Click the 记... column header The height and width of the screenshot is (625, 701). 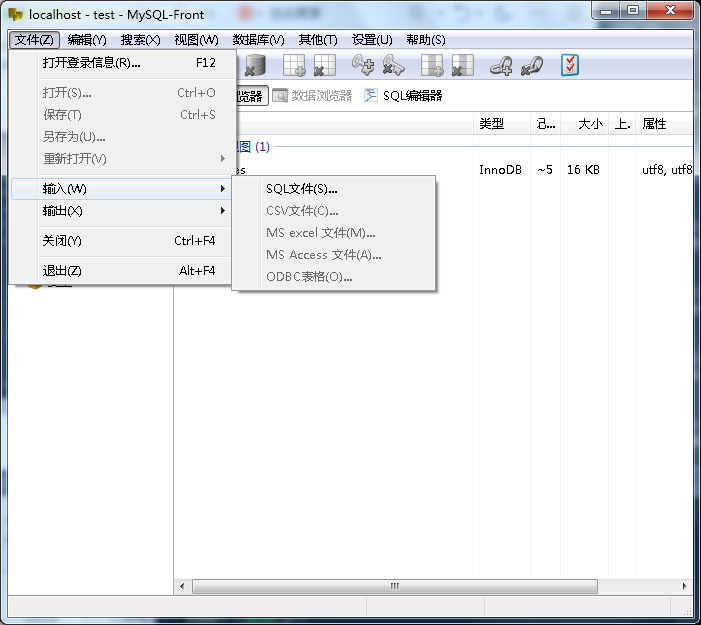point(545,123)
